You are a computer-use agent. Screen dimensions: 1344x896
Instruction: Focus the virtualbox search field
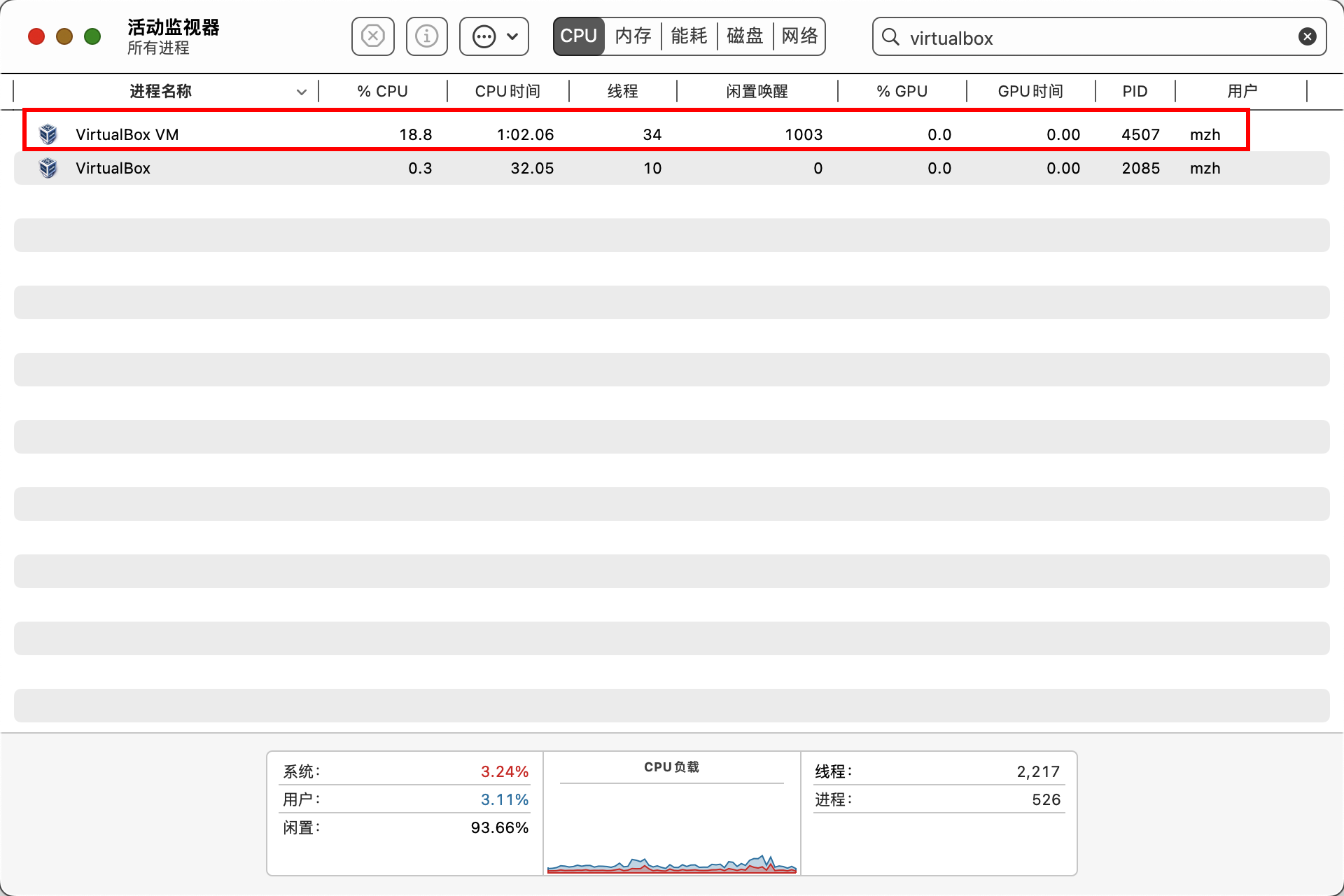[x=1099, y=36]
